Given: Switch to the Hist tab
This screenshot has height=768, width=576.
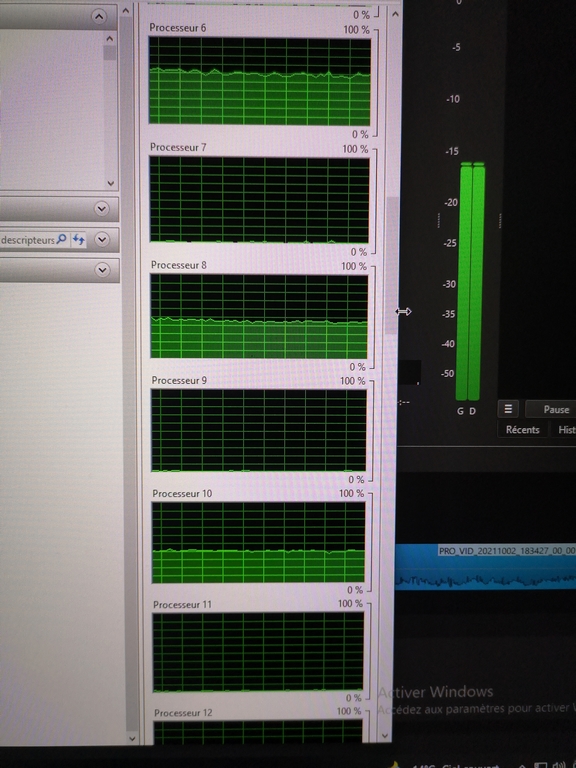Looking at the screenshot, I should [x=564, y=430].
